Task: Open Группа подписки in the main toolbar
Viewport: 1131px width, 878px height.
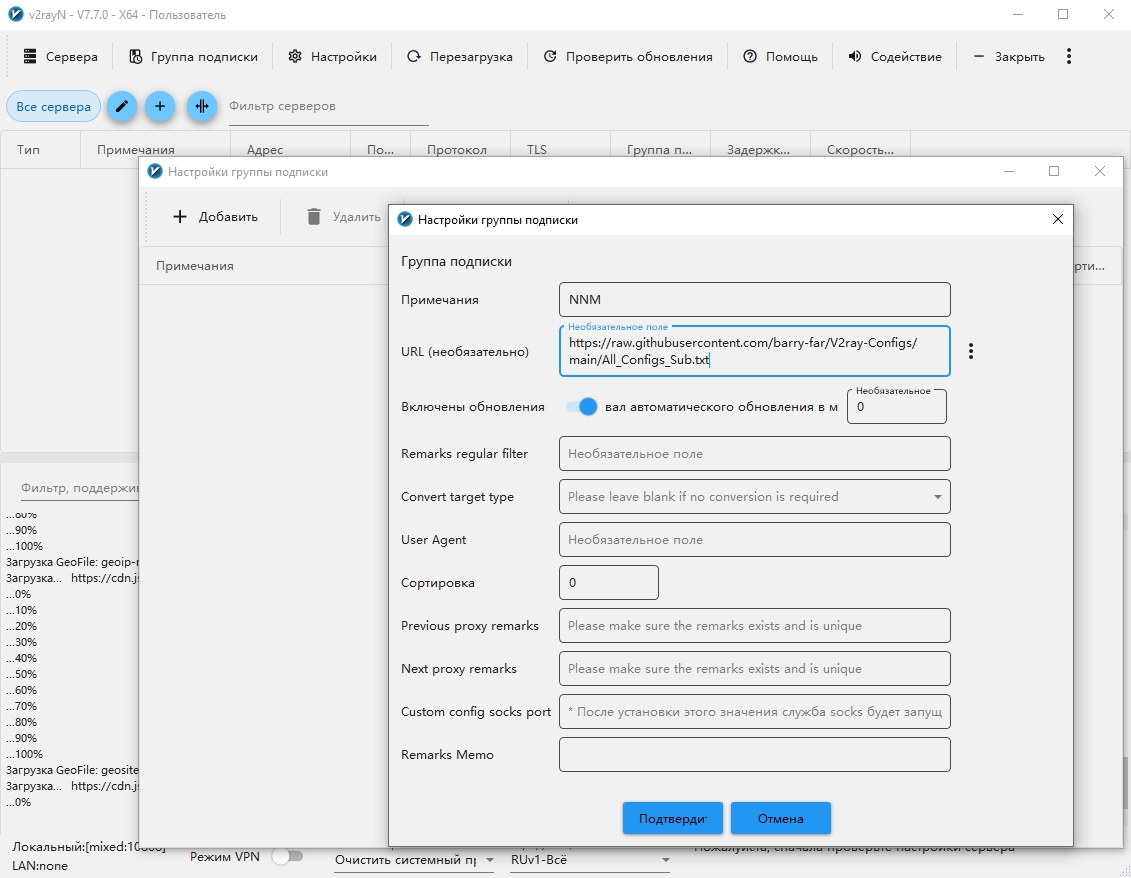Action: [x=193, y=56]
